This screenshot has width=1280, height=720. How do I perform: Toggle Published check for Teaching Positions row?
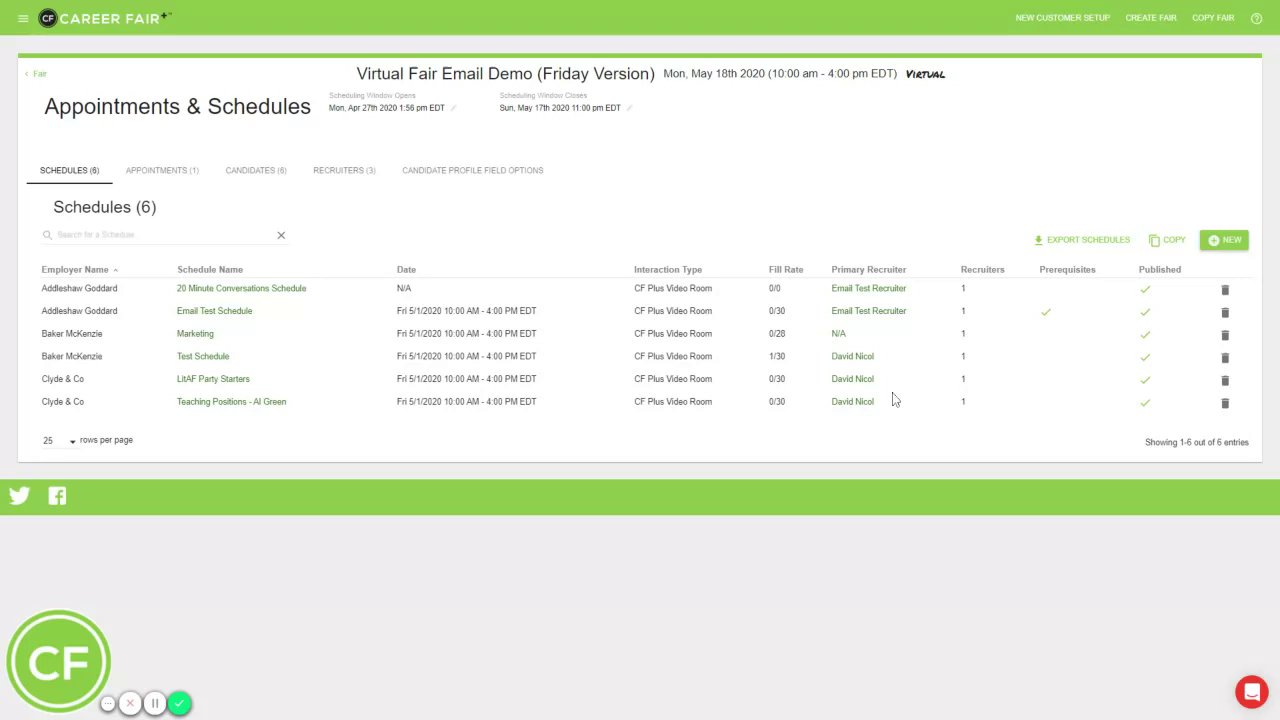[x=1145, y=403]
